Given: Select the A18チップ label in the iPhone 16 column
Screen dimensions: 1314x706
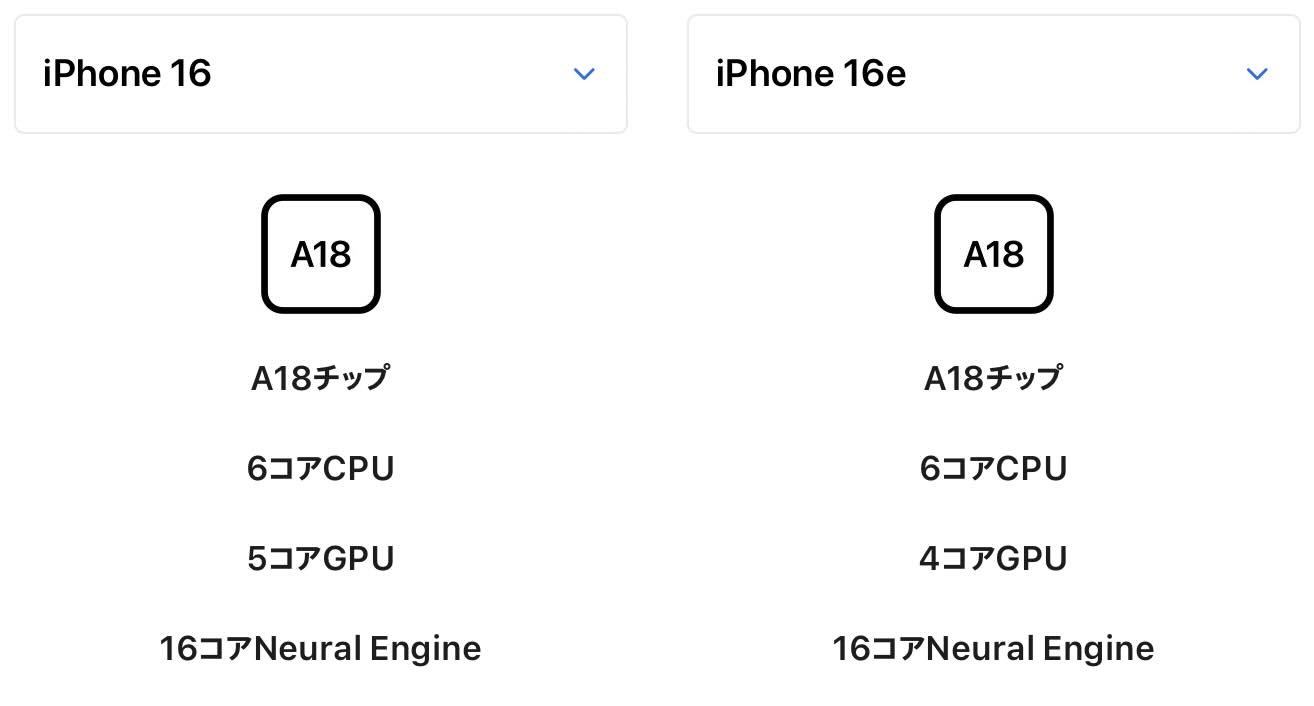Looking at the screenshot, I should pos(320,378).
